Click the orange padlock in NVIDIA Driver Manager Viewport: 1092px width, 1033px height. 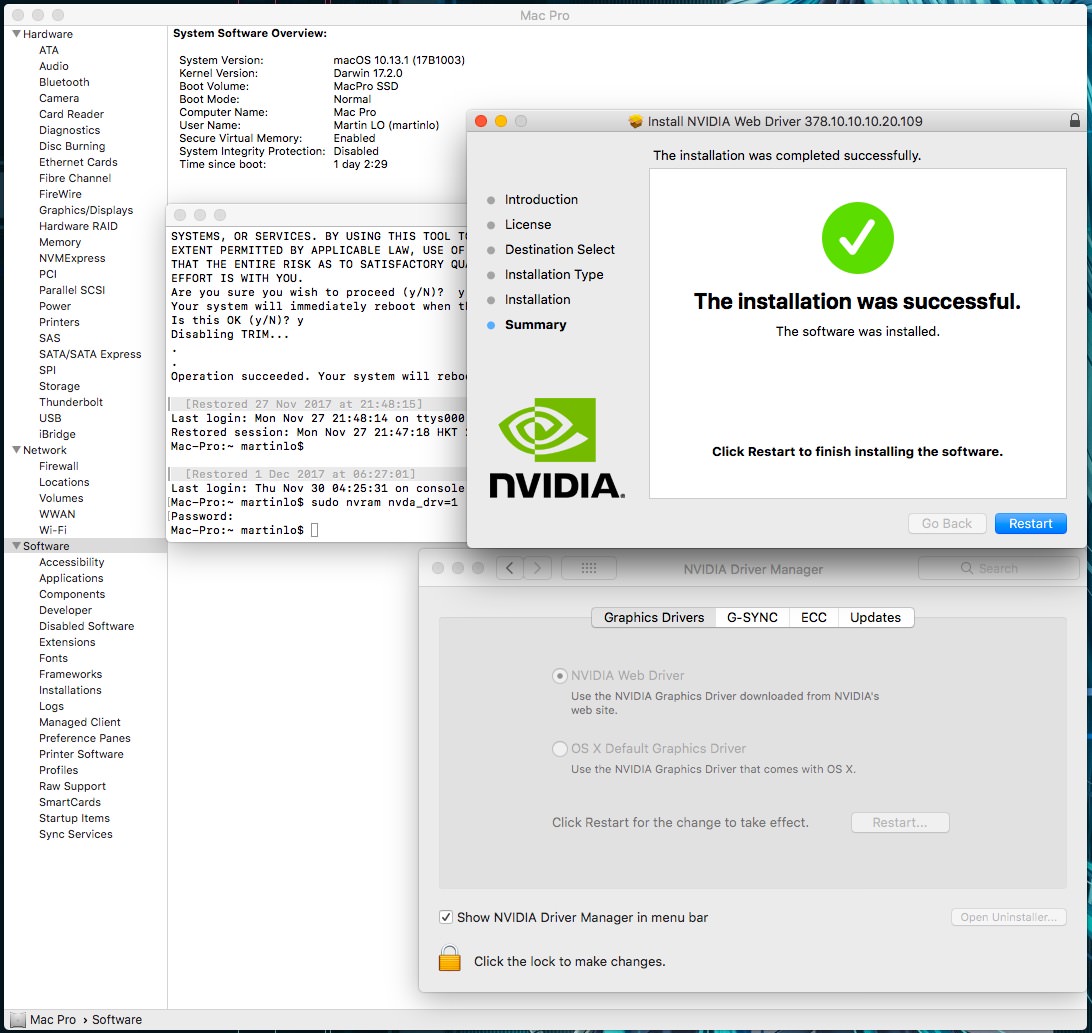tap(450, 958)
